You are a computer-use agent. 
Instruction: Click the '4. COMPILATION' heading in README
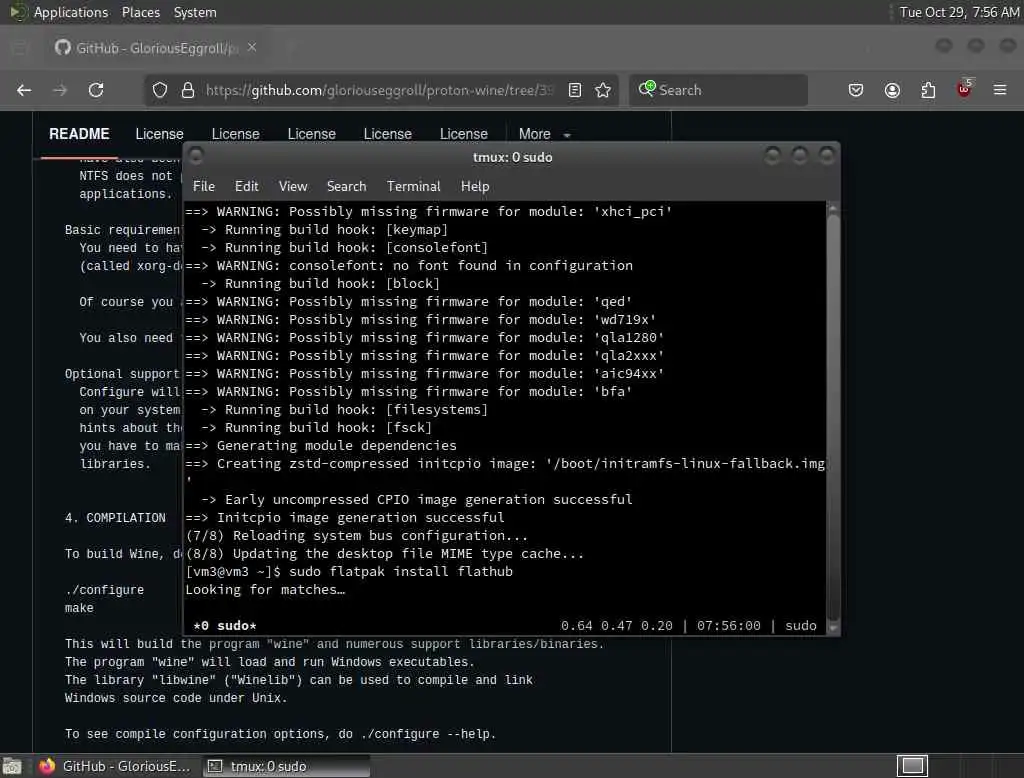(x=115, y=518)
